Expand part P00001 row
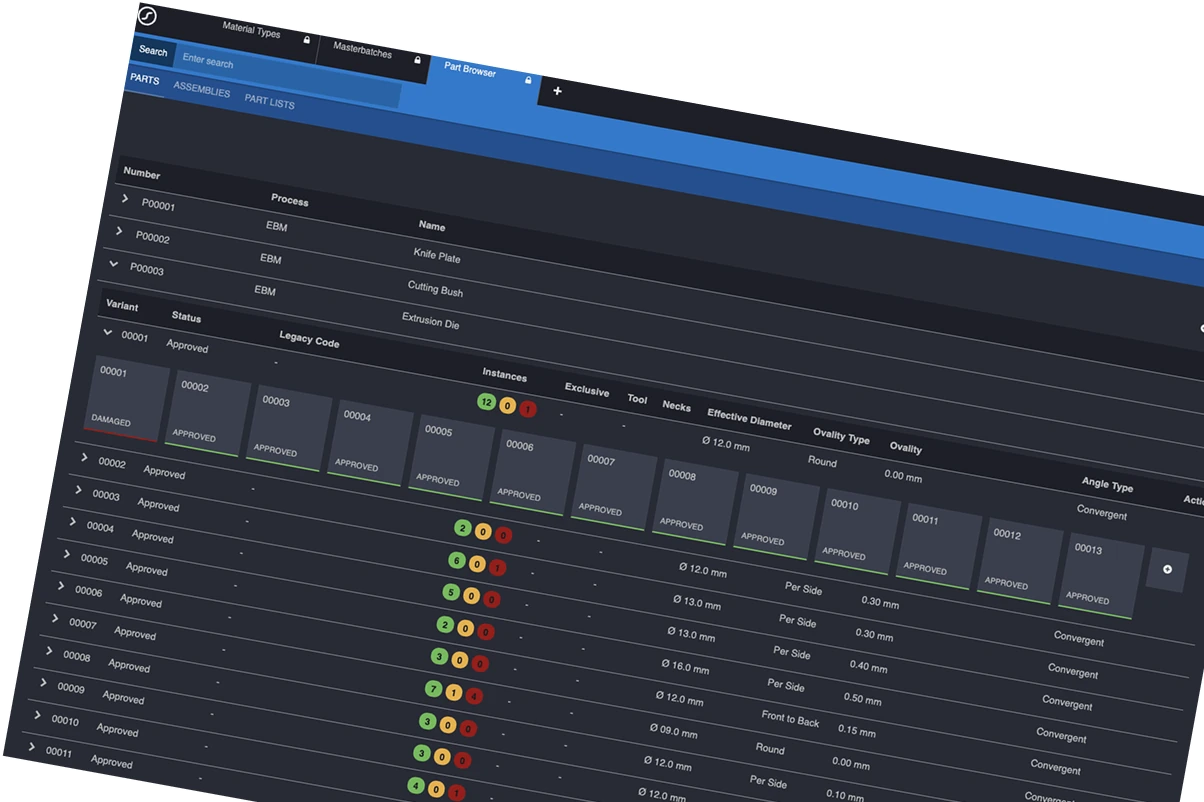The height and width of the screenshot is (802, 1204). click(x=125, y=199)
